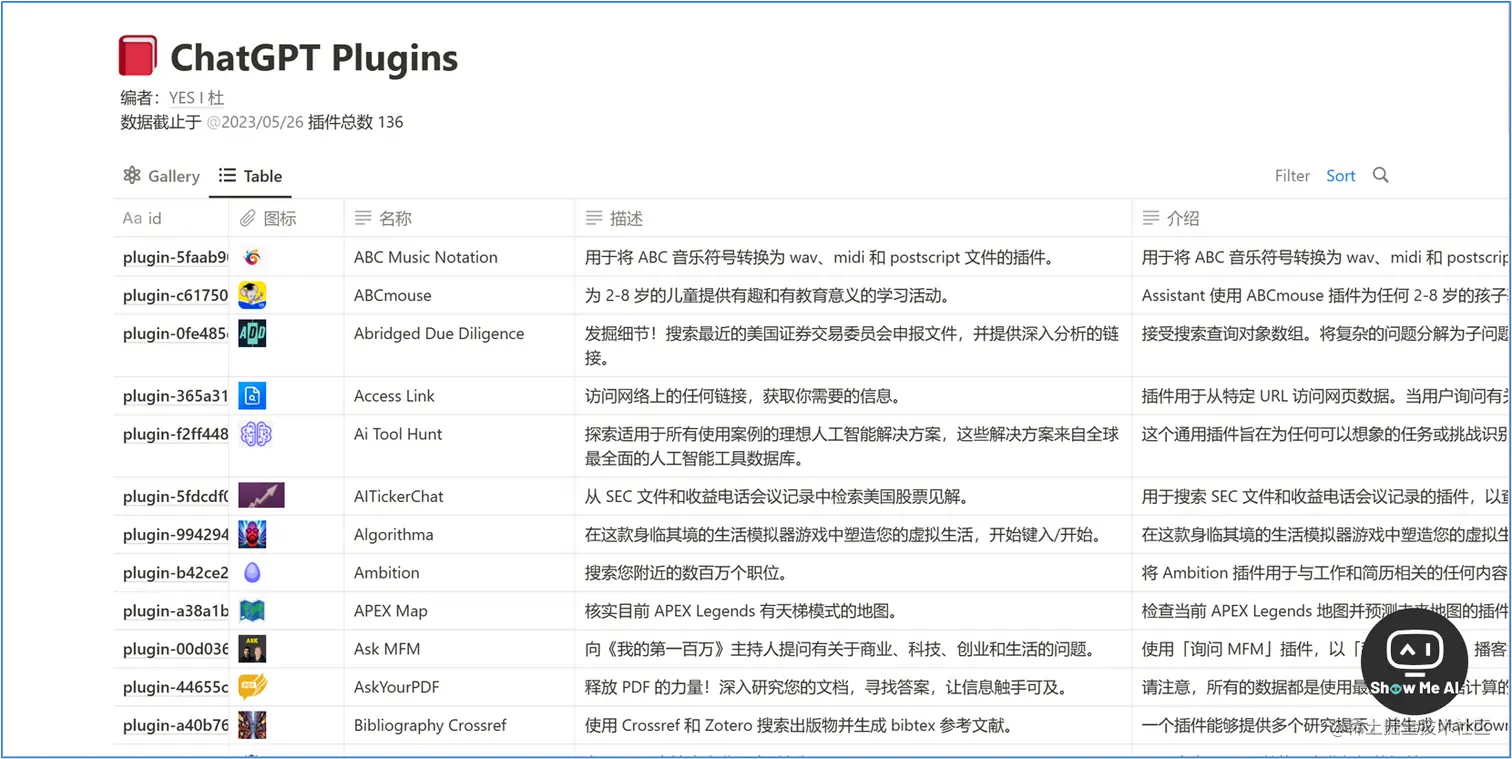Open the Filter option
The image size is (1512, 759).
1292,176
